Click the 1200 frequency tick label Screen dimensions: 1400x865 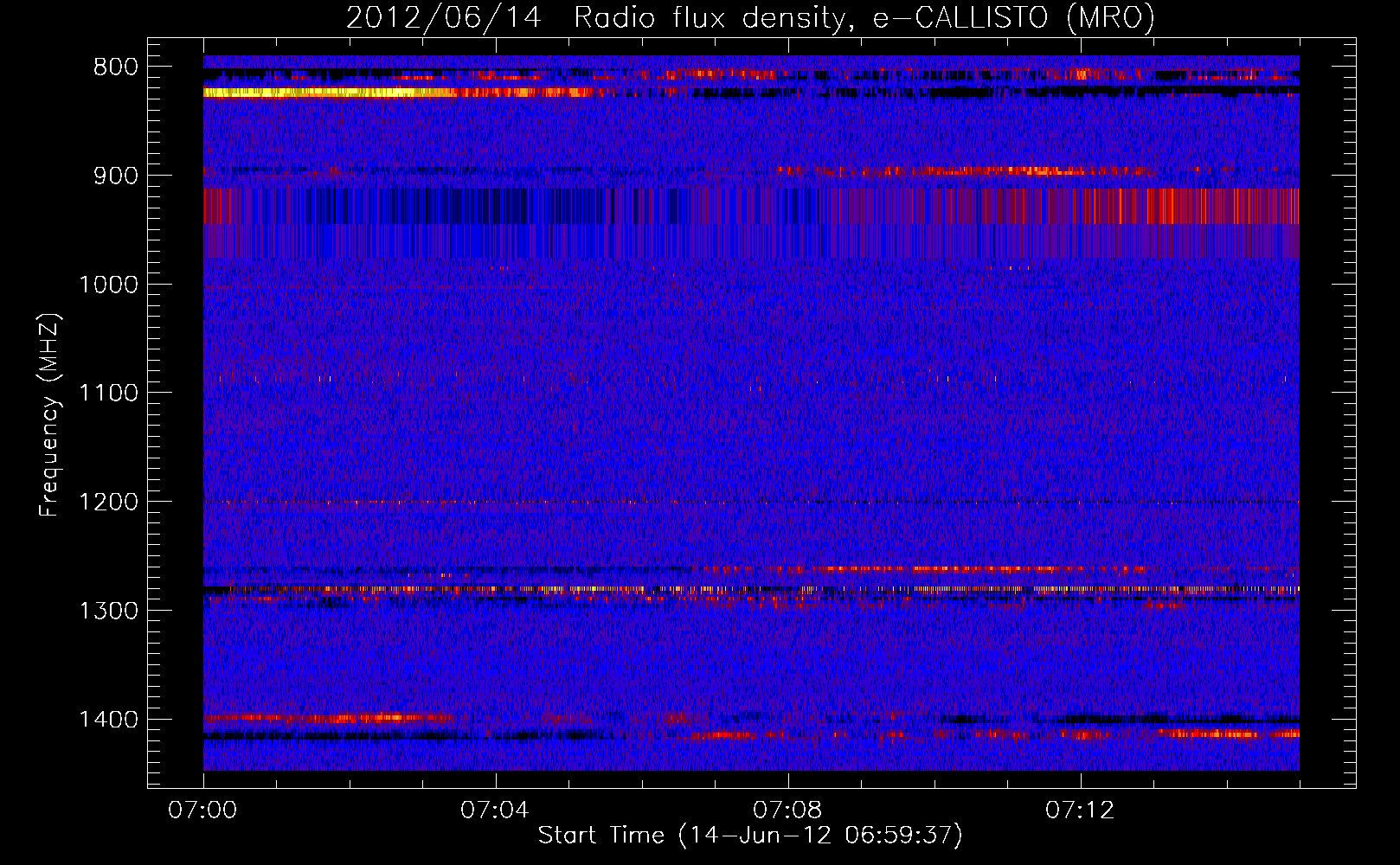[108, 503]
